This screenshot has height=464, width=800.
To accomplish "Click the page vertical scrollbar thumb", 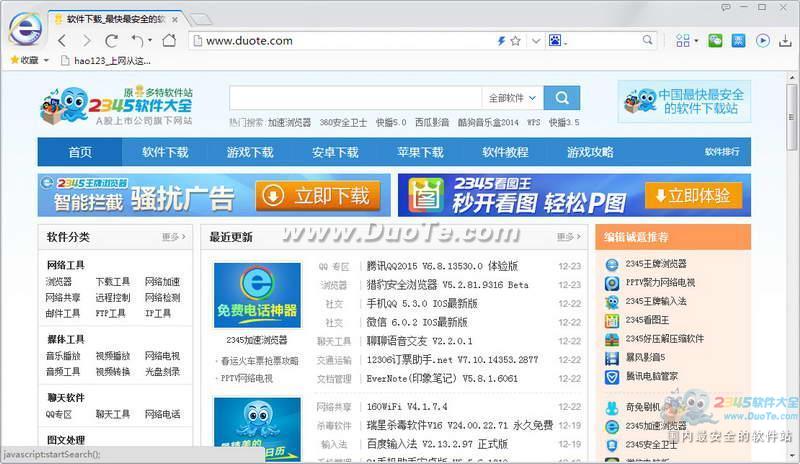I will click(791, 117).
